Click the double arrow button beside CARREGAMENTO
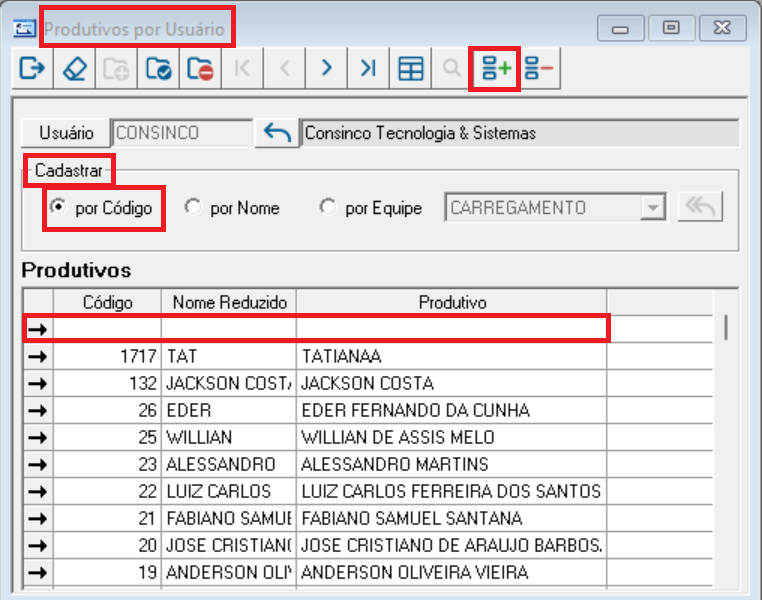762x600 pixels. 700,207
